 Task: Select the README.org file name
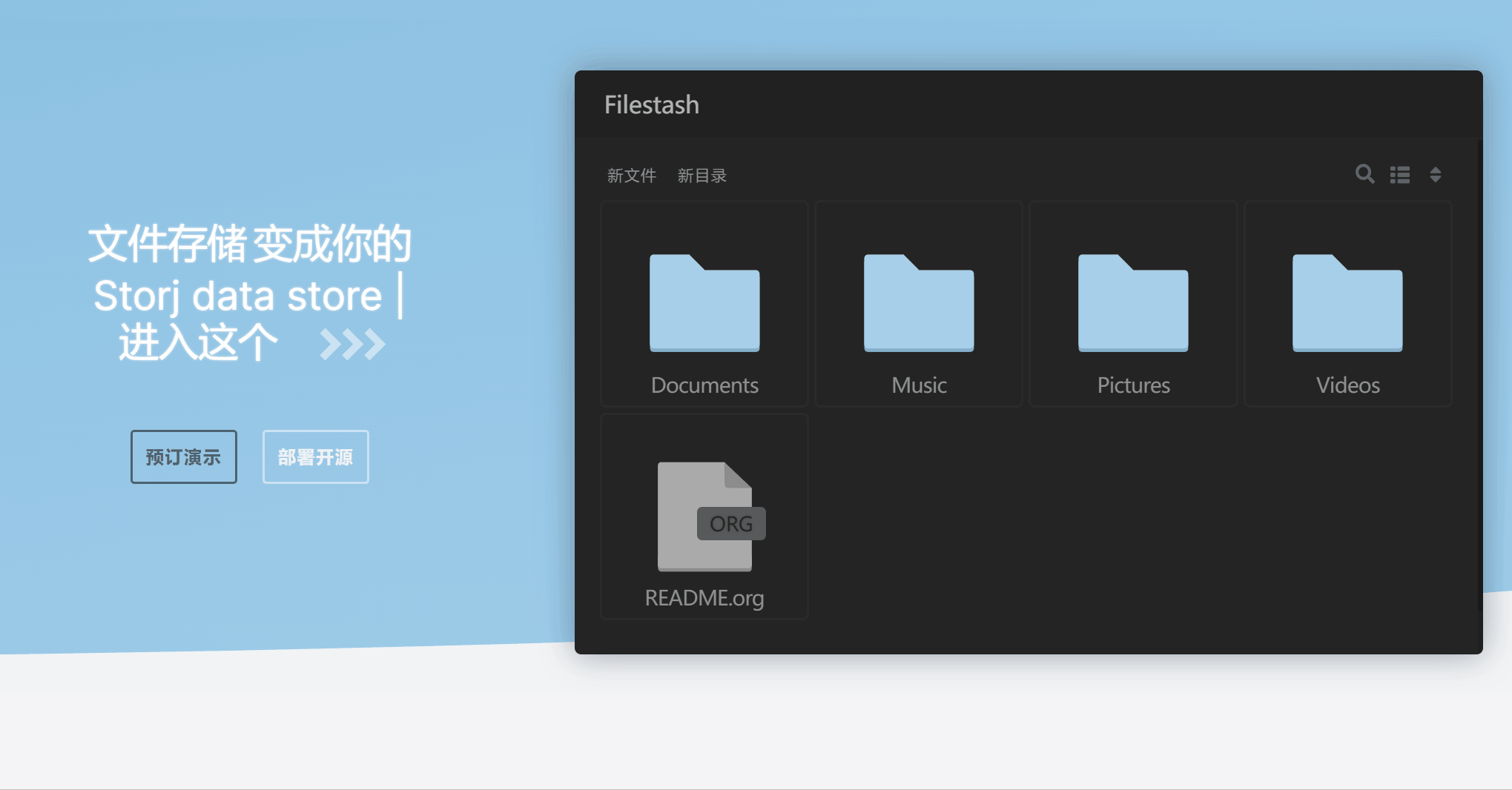(704, 598)
